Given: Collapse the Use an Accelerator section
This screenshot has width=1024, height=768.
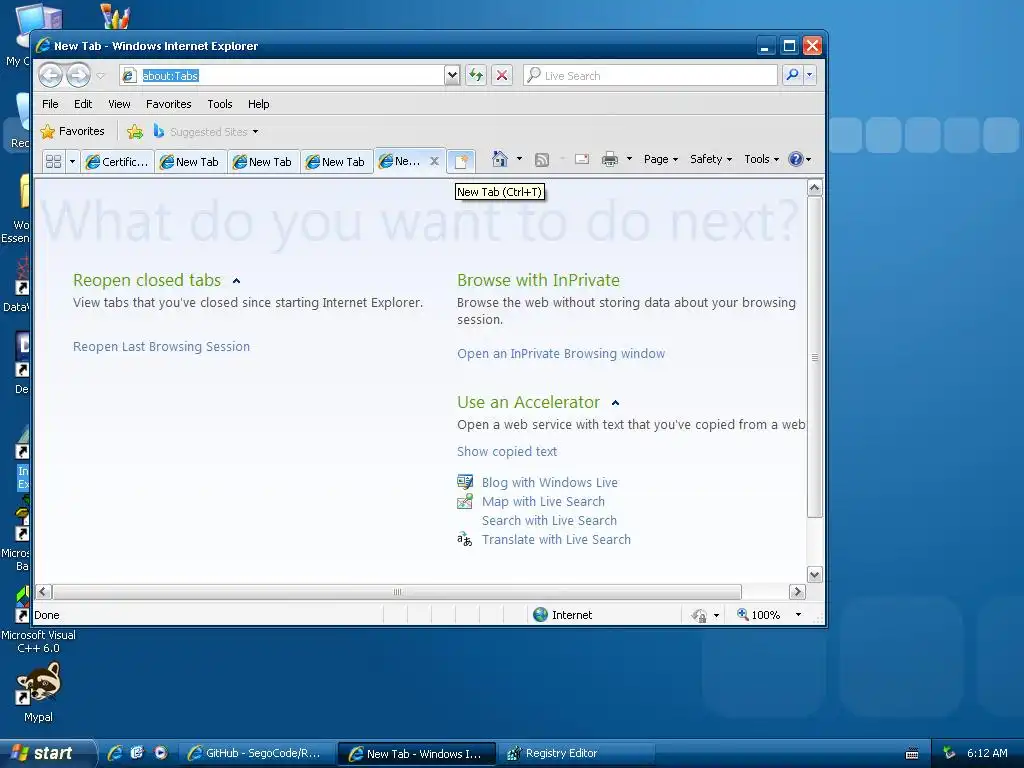Looking at the screenshot, I should click(615, 403).
